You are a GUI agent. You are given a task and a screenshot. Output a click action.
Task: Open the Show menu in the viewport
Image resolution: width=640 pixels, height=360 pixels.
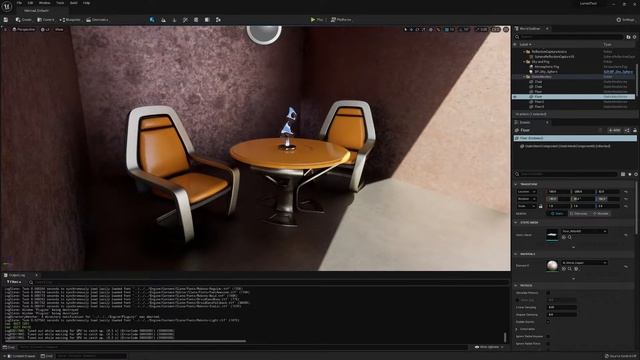[59, 29]
